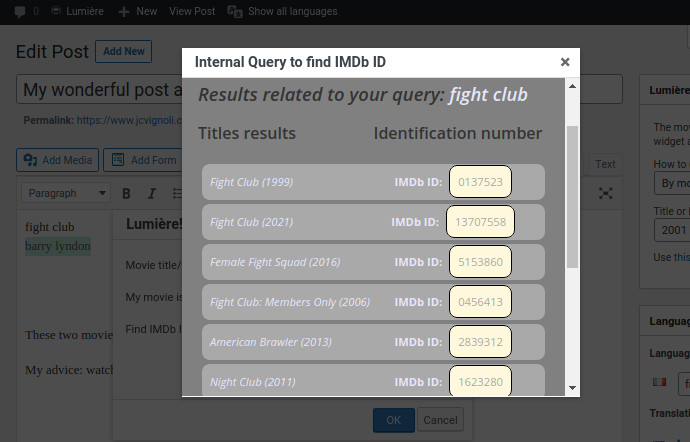Click the bulleted list icon in editor toolbar
690x442 pixels.
[177, 193]
